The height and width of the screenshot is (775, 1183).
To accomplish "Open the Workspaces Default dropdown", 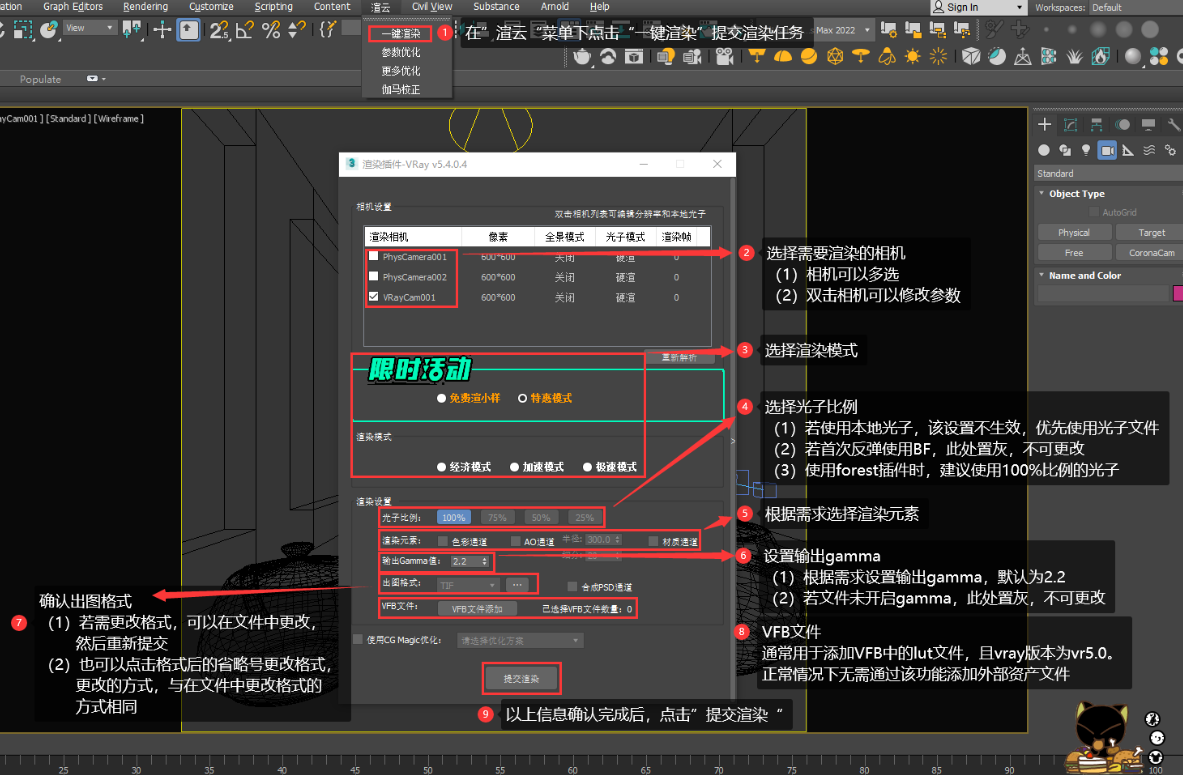I will coord(1136,8).
